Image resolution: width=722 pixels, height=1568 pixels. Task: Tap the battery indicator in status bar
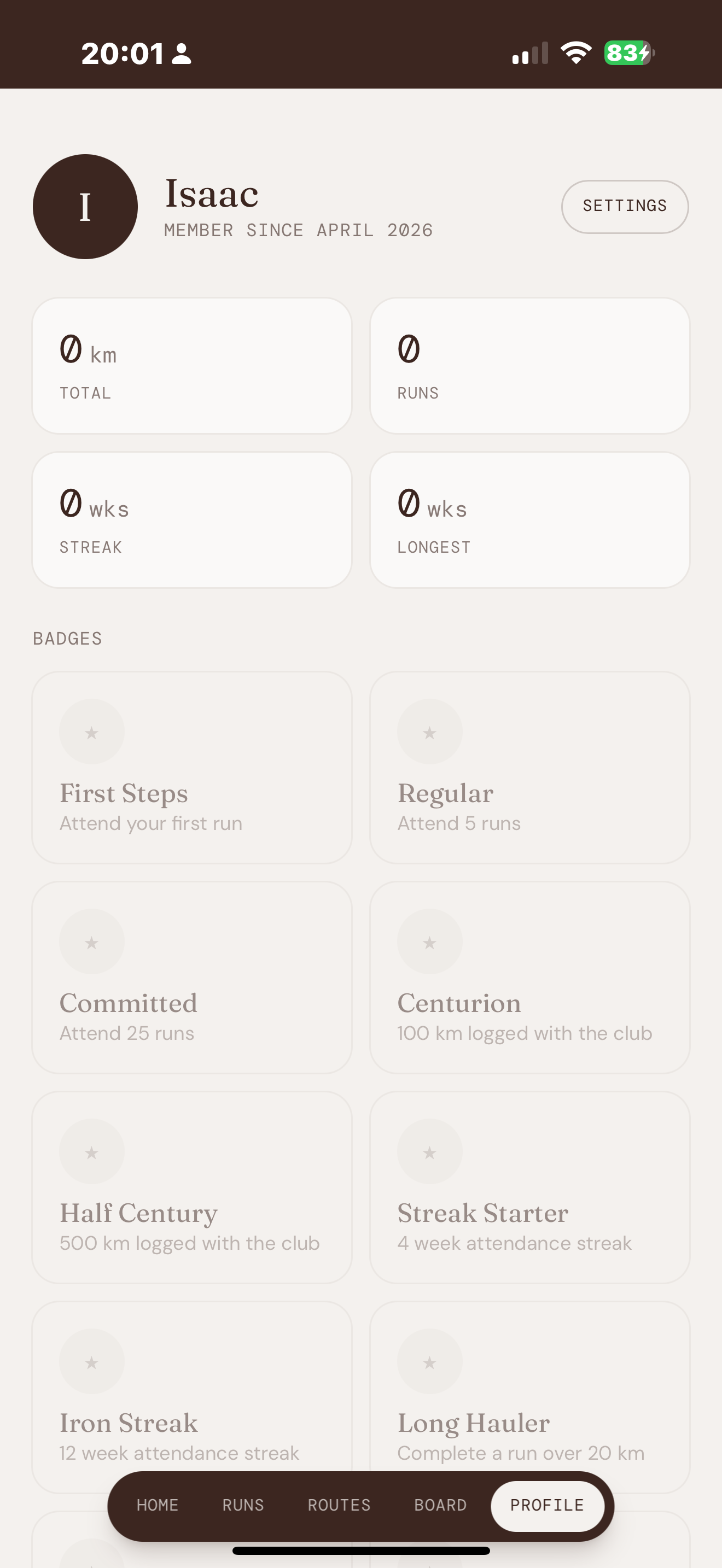[629, 53]
